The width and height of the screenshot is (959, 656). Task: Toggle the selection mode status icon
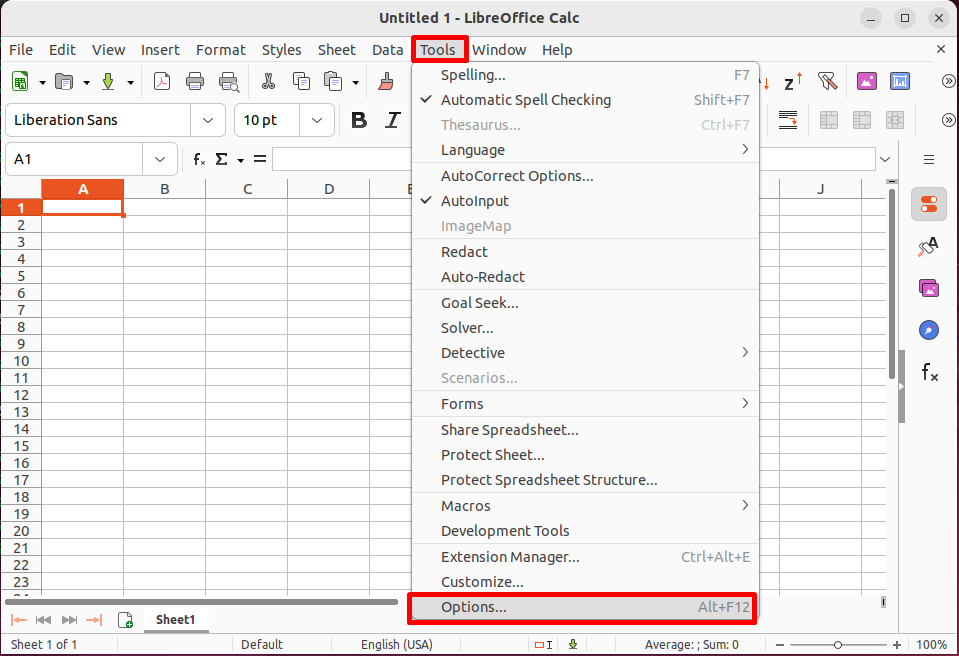click(543, 644)
